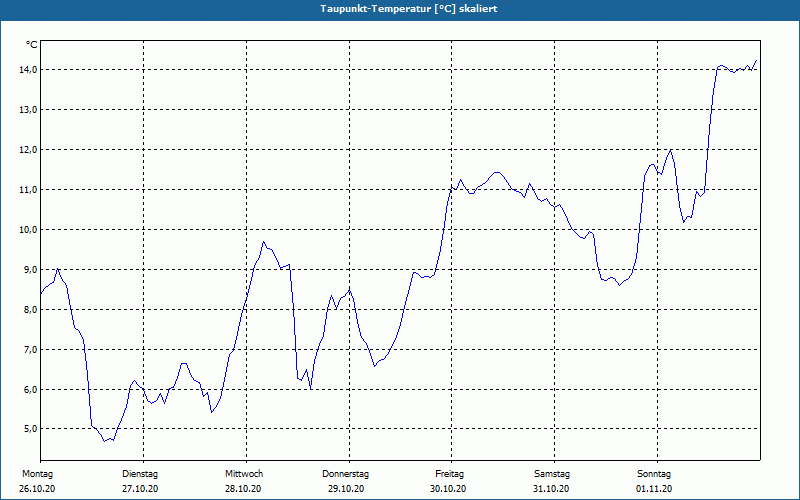
Task: Click the Mittwoch day label
Action: coord(244,474)
